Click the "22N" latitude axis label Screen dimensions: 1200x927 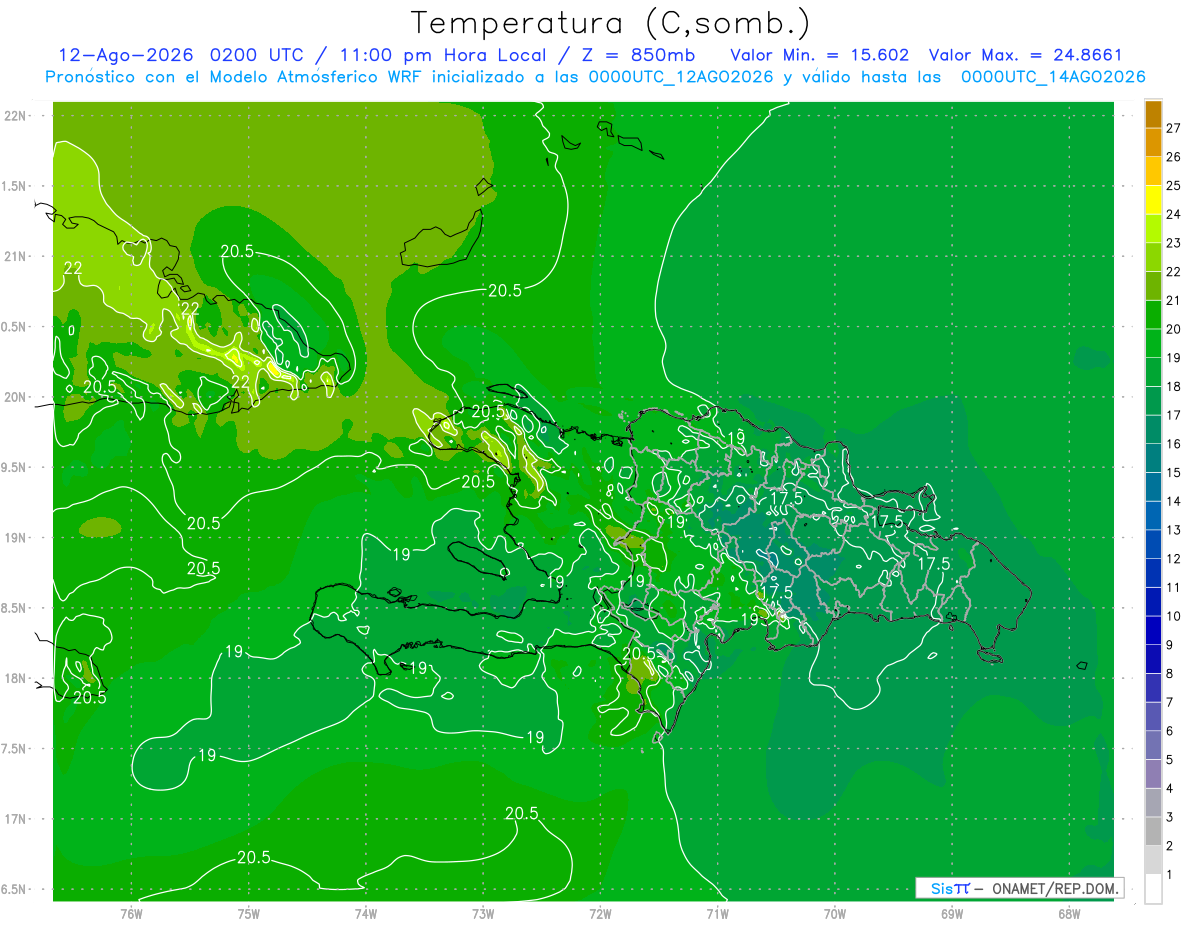point(14,116)
